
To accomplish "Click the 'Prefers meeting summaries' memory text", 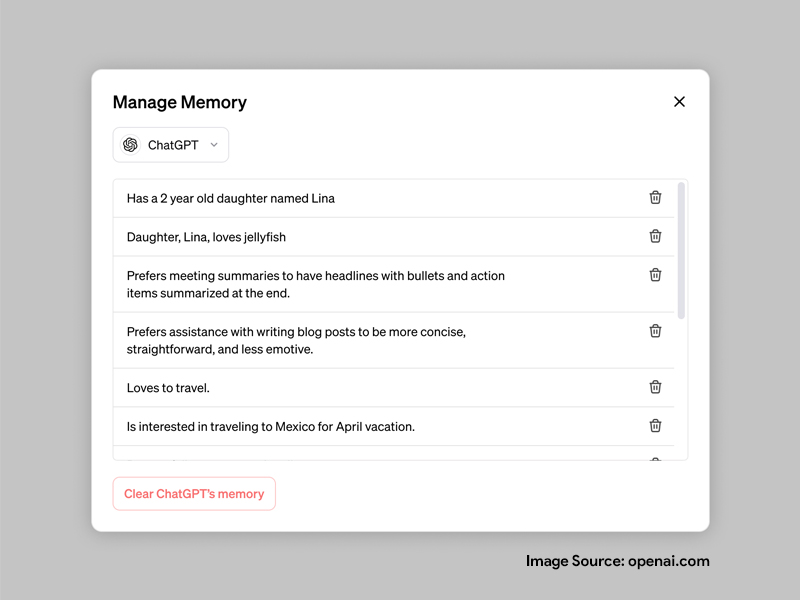I will click(x=316, y=284).
